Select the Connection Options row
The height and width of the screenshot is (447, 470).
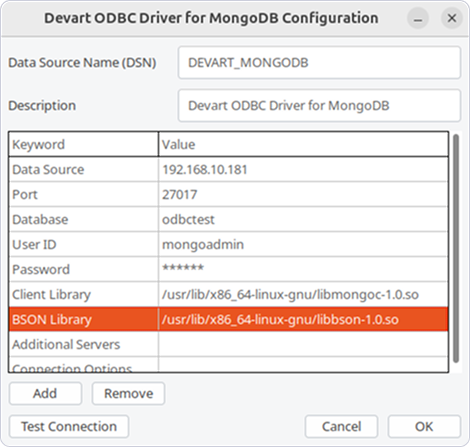click(x=228, y=365)
